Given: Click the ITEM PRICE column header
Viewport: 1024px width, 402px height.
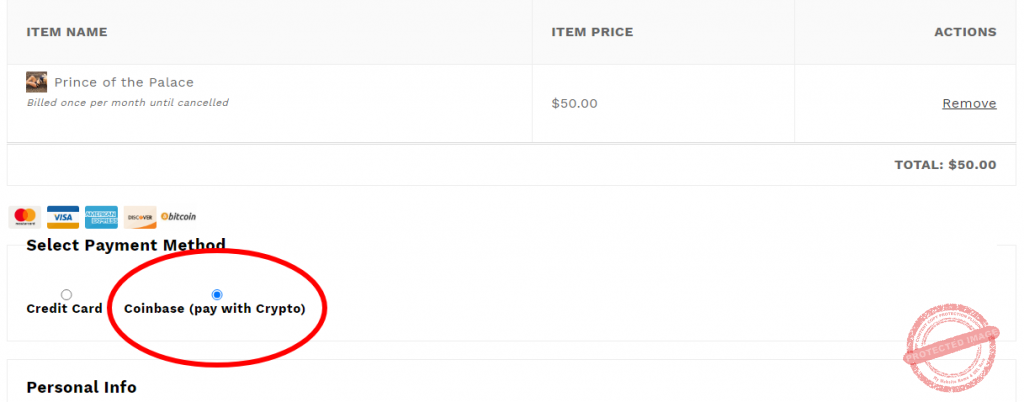Looking at the screenshot, I should [x=592, y=32].
